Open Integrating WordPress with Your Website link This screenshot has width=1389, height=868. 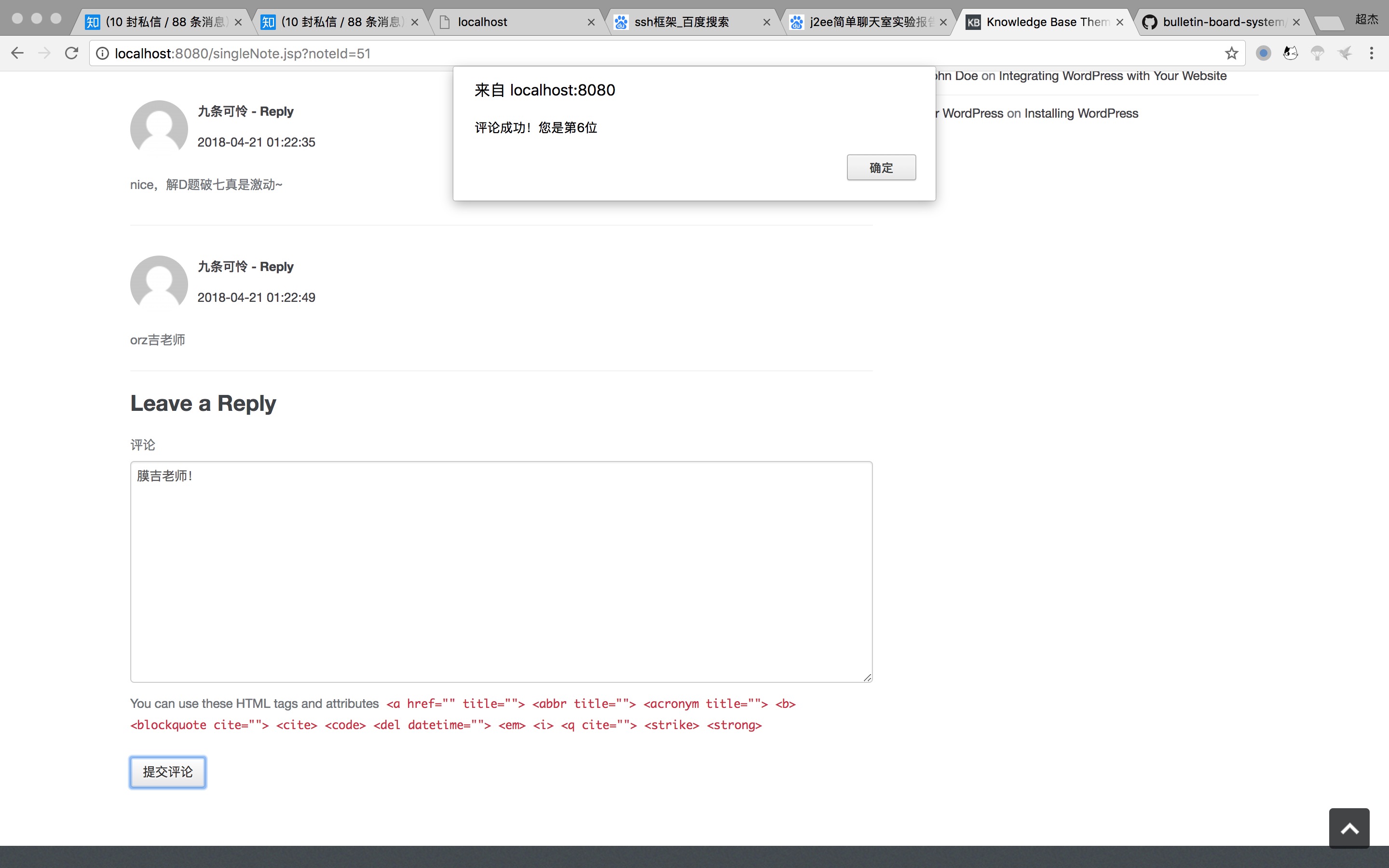click(x=1112, y=76)
